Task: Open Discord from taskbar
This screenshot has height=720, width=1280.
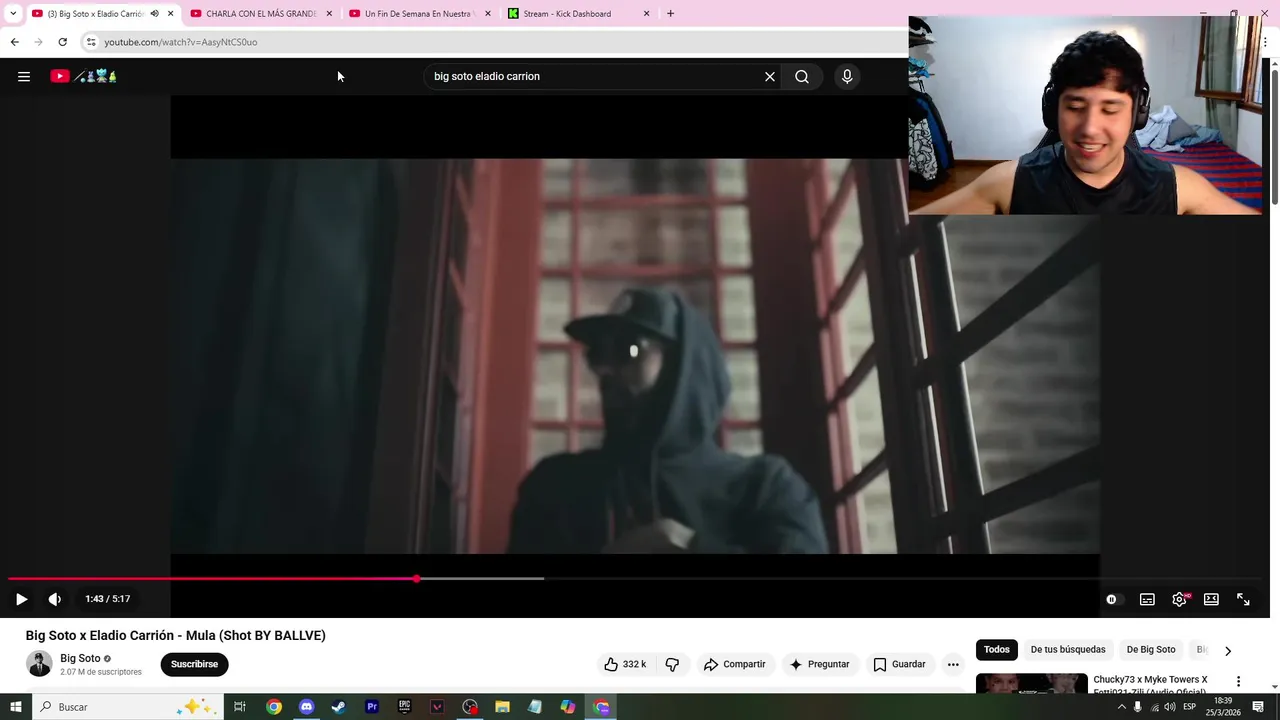Action: click(x=306, y=707)
